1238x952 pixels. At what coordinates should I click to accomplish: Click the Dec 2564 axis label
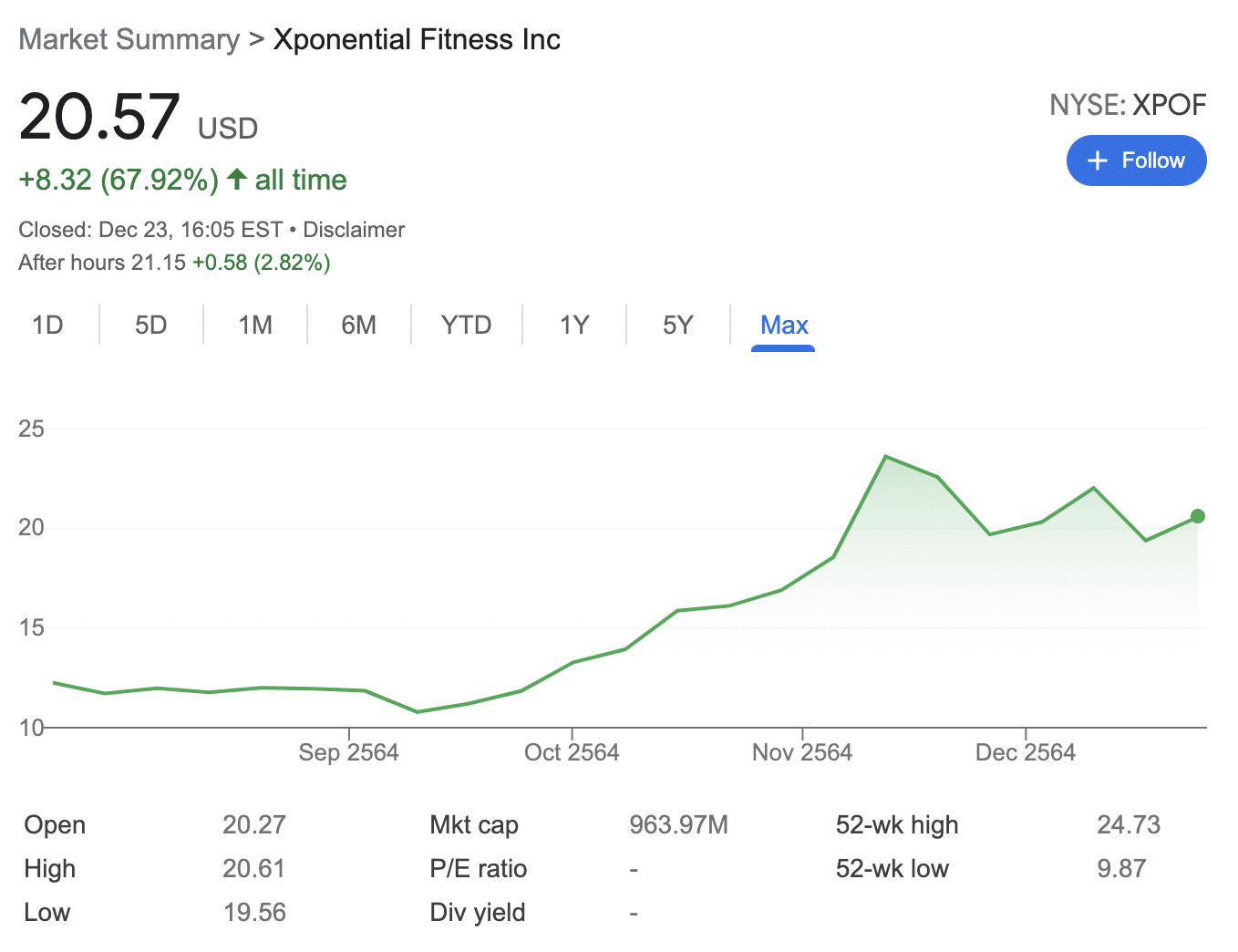point(1026,752)
